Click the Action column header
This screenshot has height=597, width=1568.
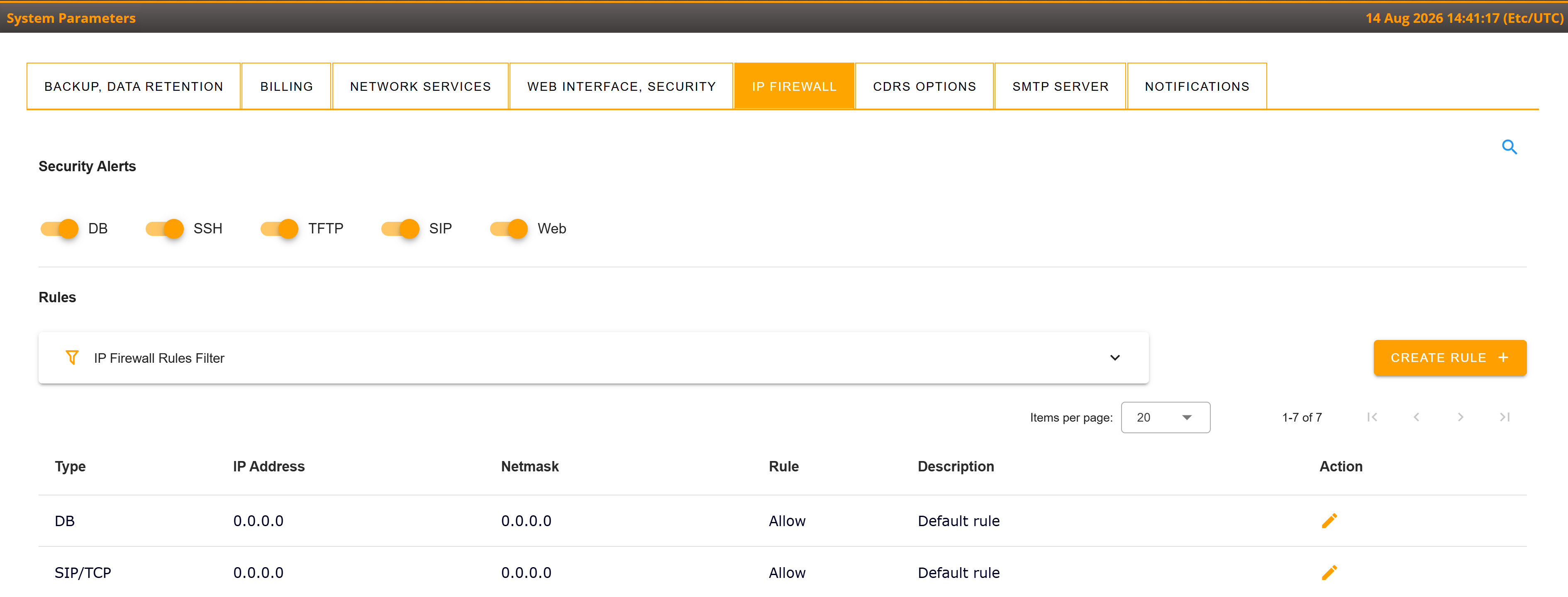click(1341, 466)
